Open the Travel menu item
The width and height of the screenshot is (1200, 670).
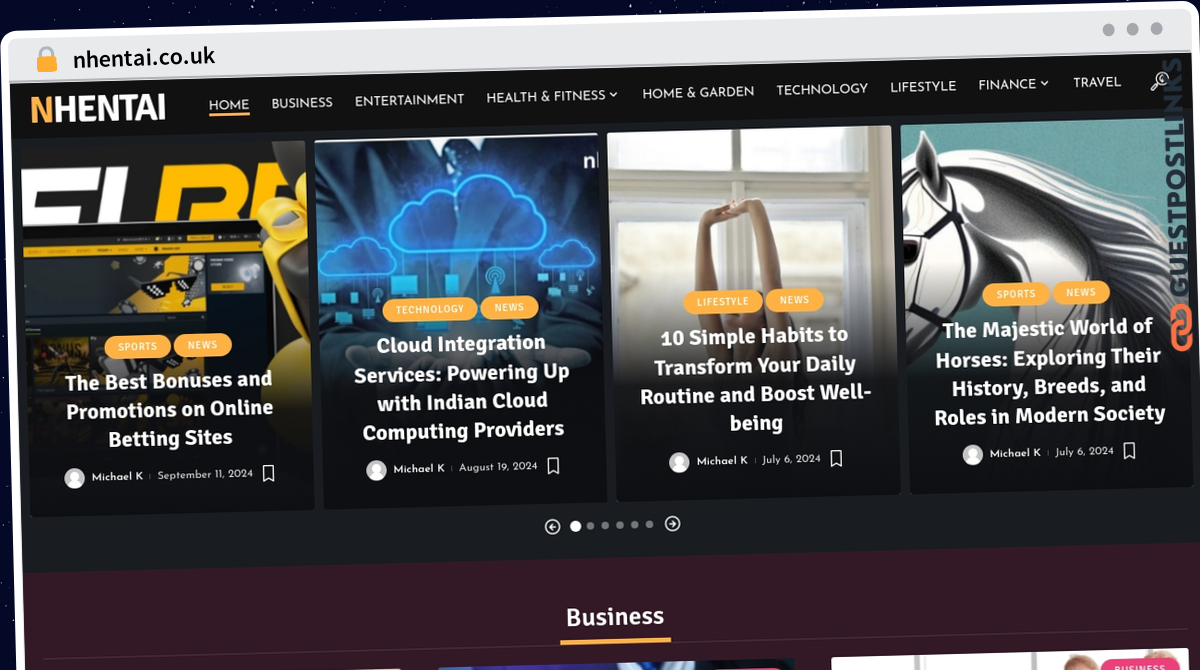tap(1097, 82)
